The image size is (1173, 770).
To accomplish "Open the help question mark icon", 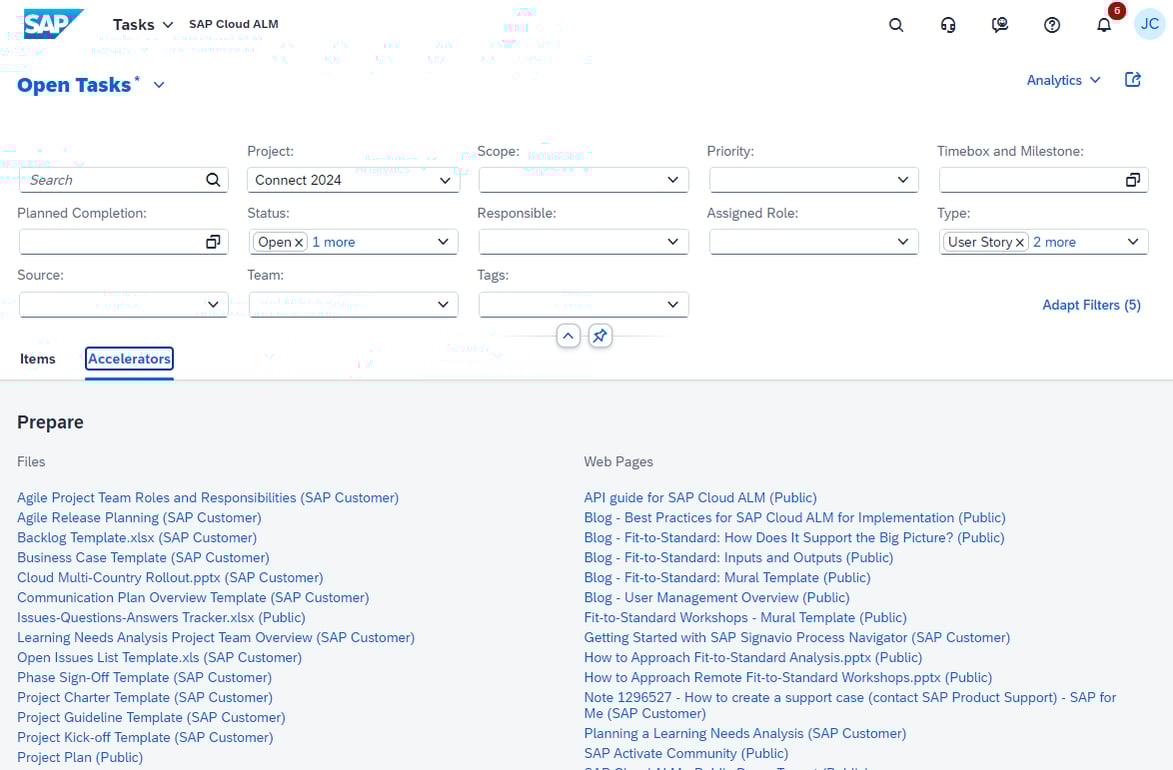I will point(1052,25).
